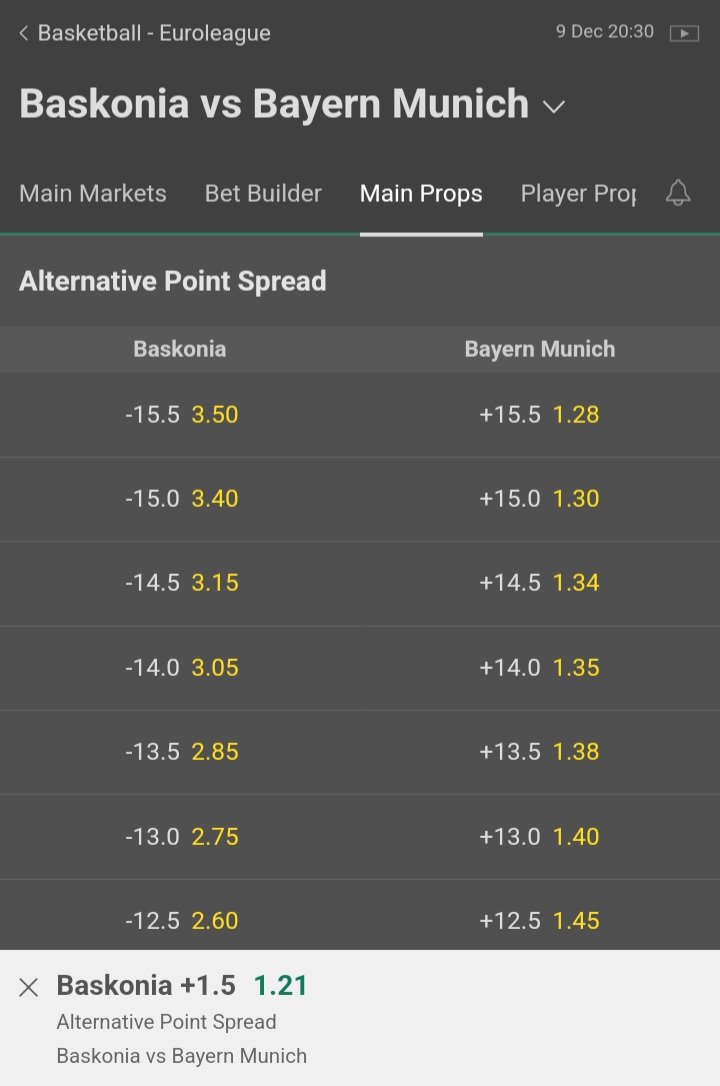Add Bayern Munich +14.5 at 1.34

point(540,583)
